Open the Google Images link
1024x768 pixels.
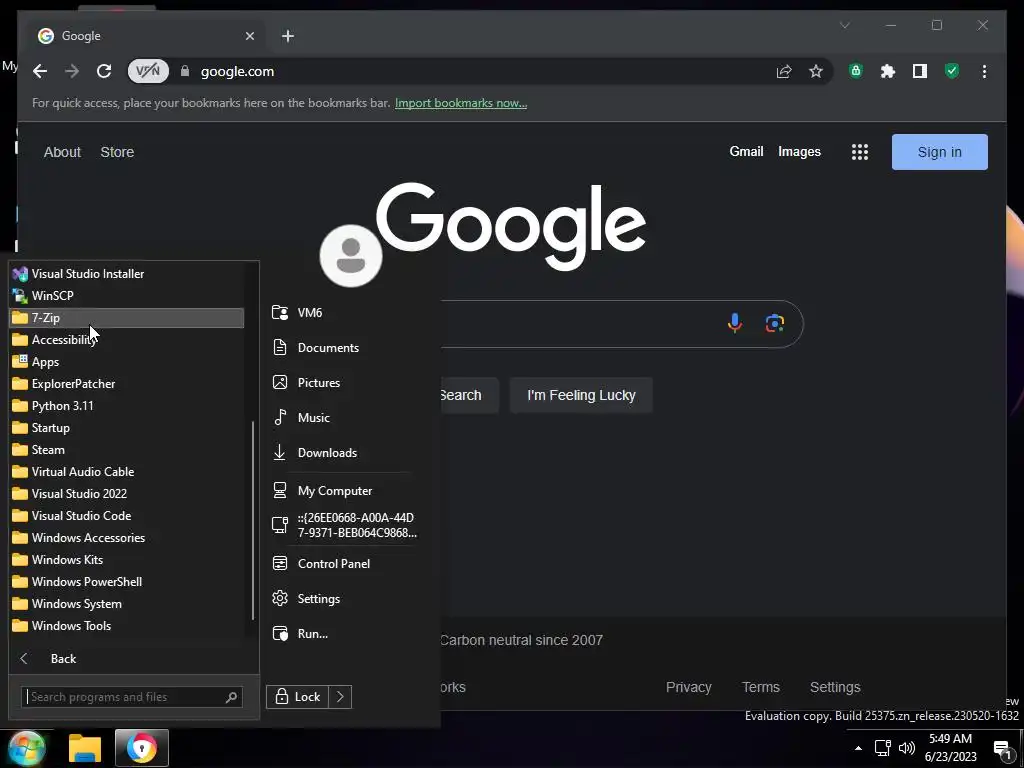point(799,152)
